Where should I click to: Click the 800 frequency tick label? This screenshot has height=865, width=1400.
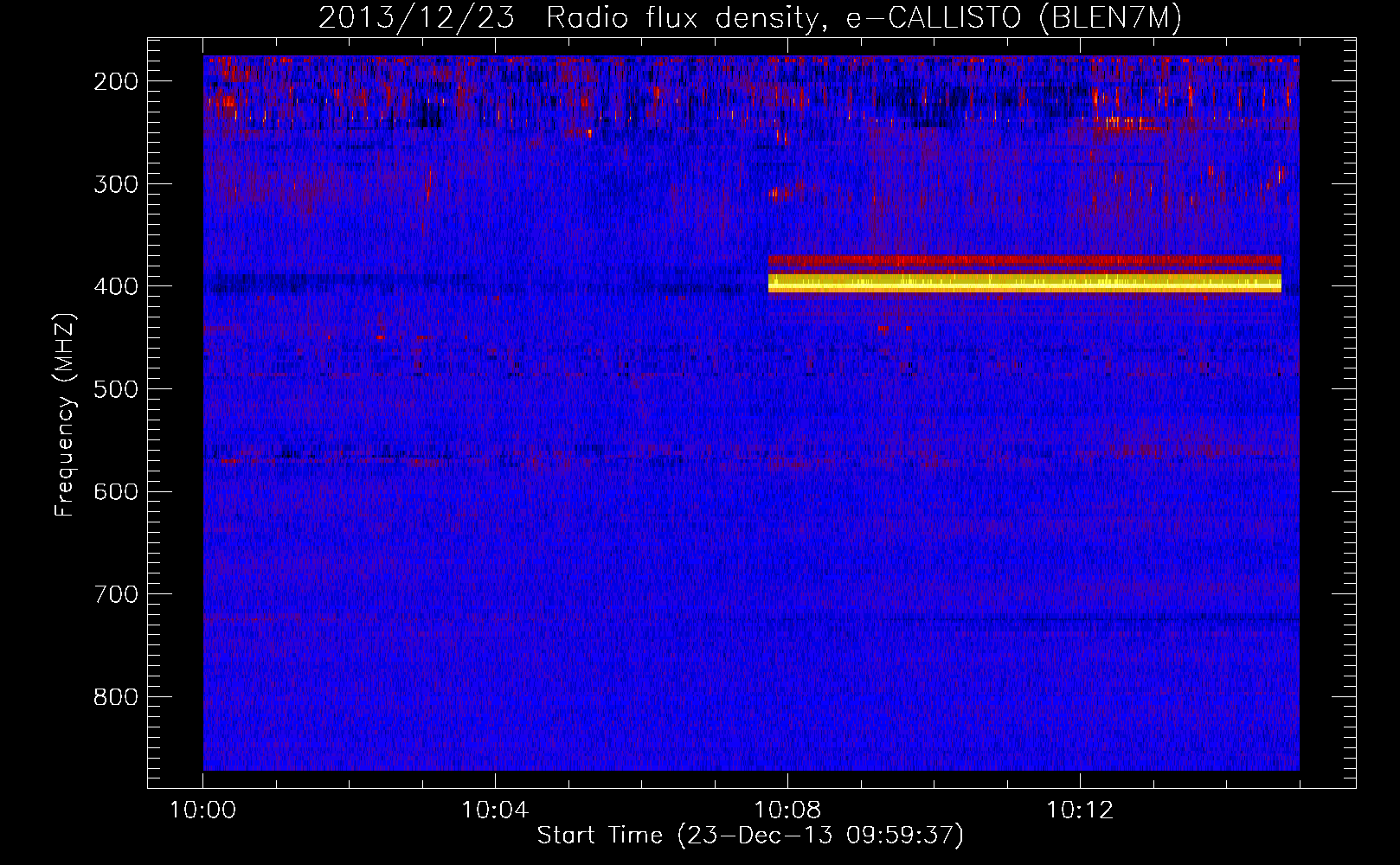pos(116,697)
